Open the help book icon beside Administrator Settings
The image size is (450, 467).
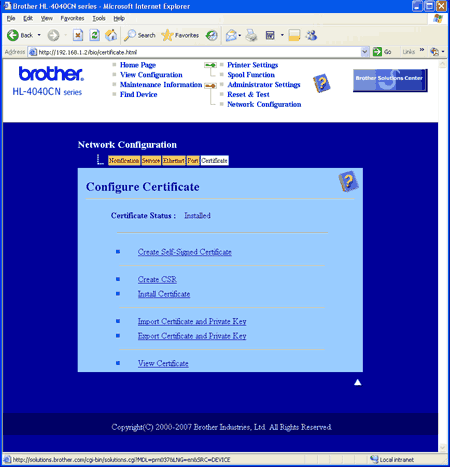[322, 83]
